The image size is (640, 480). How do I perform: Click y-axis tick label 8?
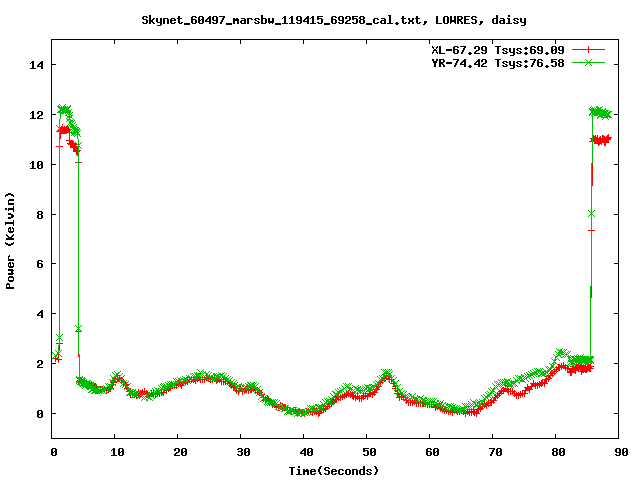(40, 215)
